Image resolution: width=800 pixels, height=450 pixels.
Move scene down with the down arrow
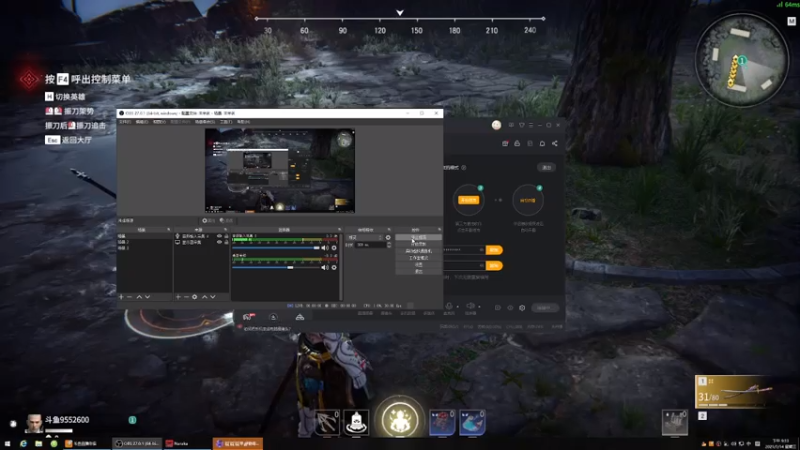(x=147, y=296)
